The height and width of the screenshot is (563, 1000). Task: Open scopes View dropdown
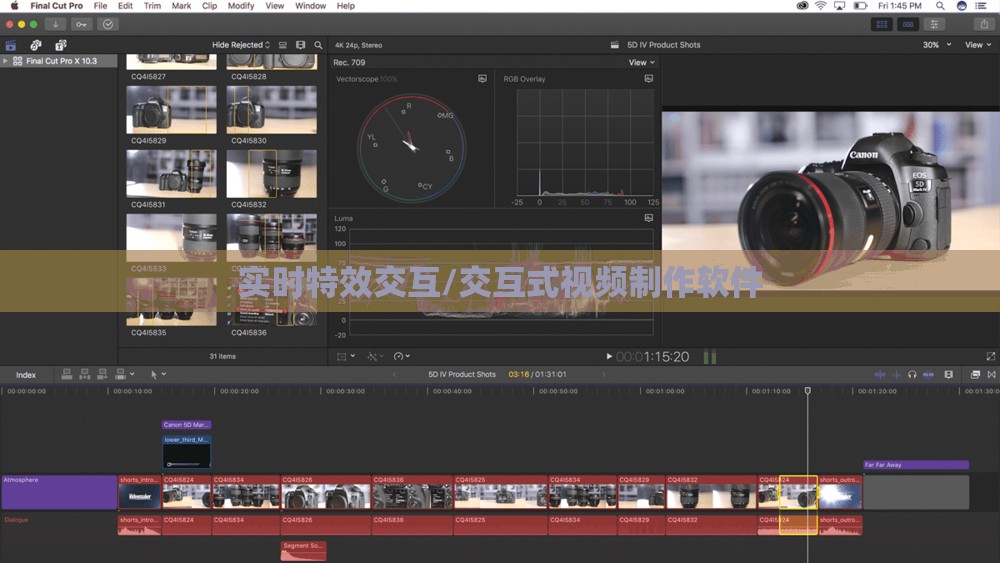click(641, 62)
